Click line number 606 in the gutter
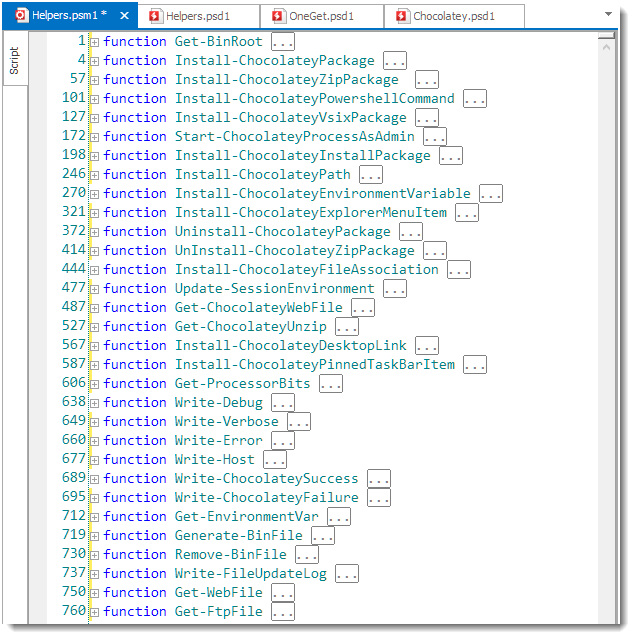Screen dimensions: 635x639 [74, 383]
